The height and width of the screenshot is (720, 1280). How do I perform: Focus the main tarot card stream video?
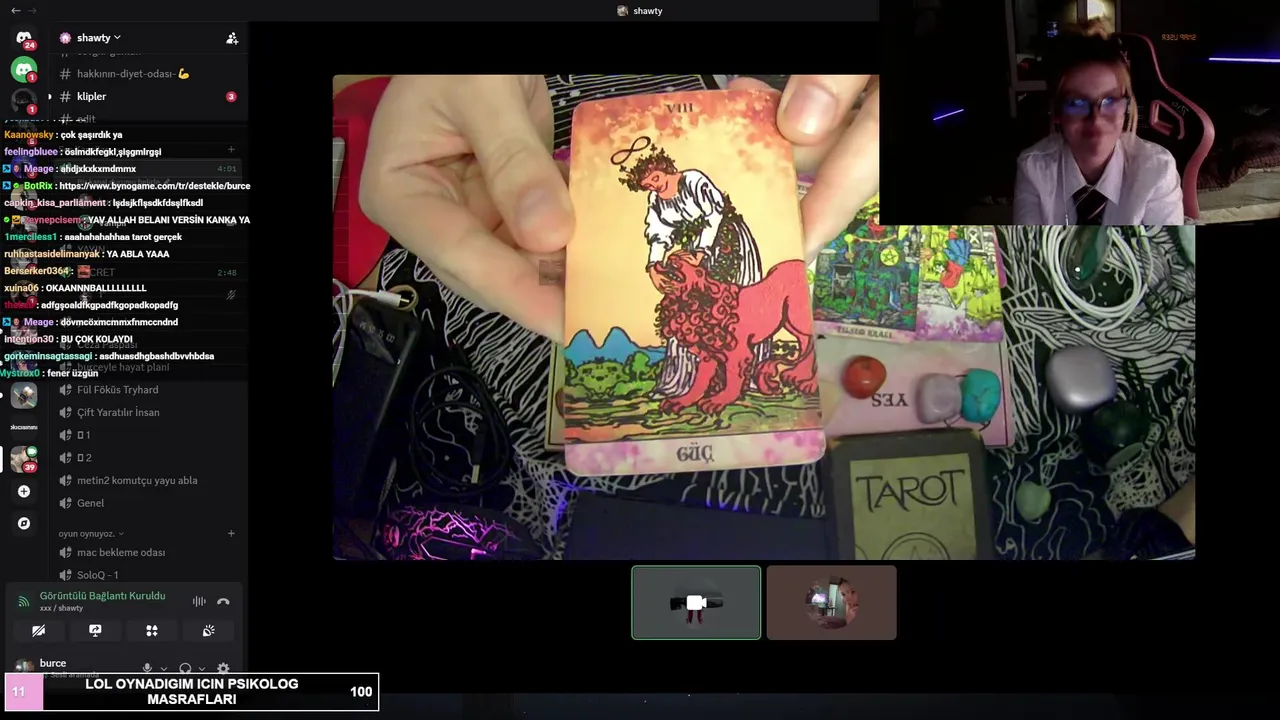point(763,317)
